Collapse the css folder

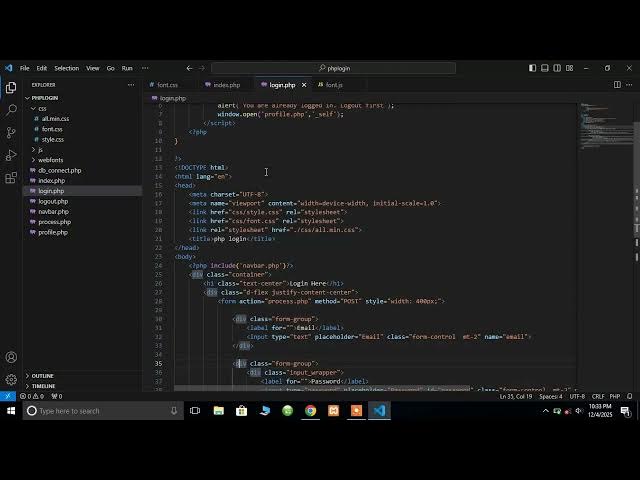coord(82,109)
